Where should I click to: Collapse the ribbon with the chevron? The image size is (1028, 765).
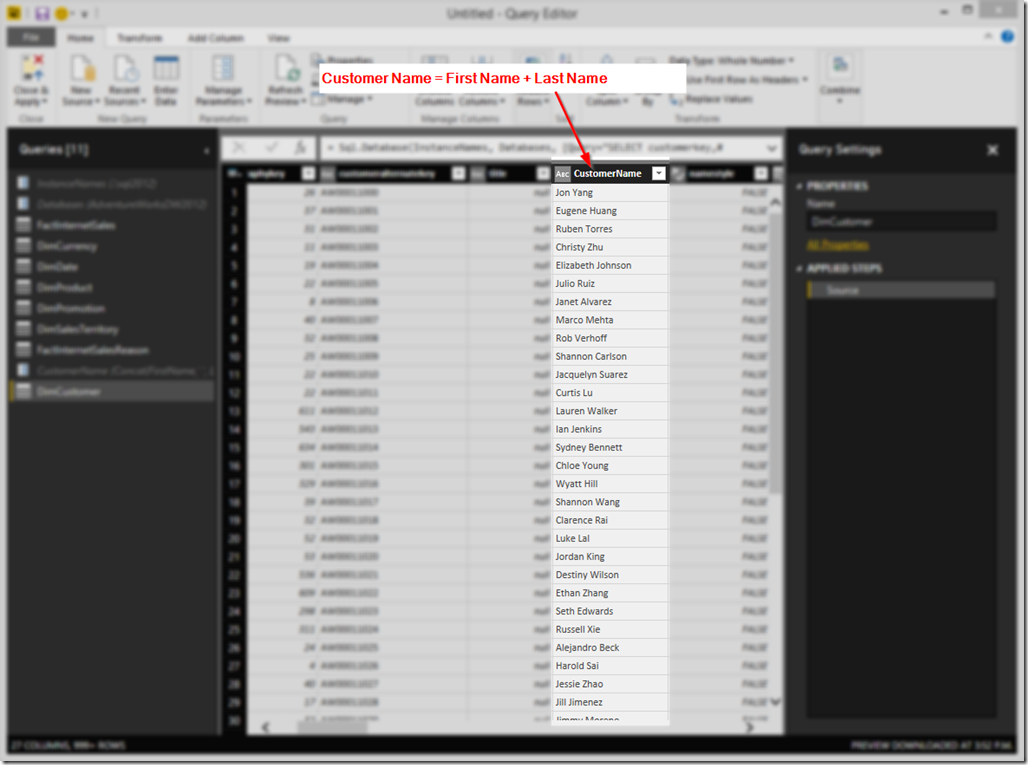(988, 37)
